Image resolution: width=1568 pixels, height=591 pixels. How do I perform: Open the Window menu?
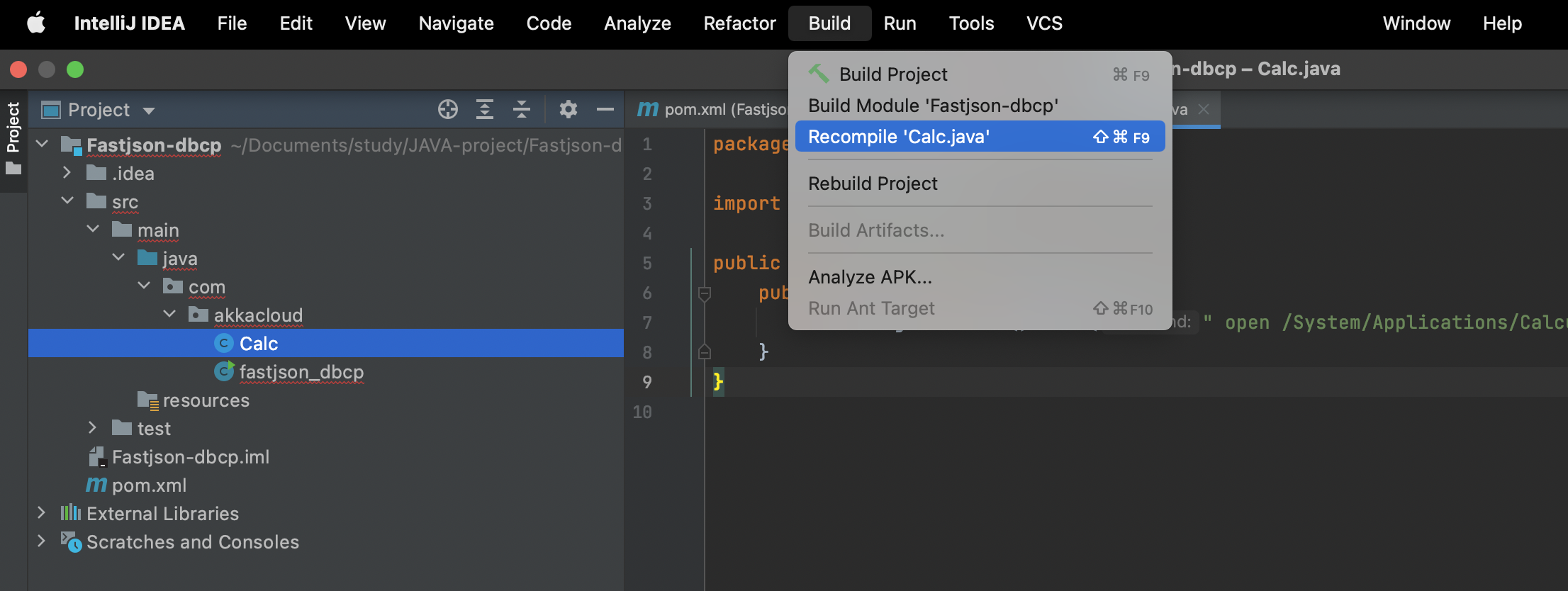pyautogui.click(x=1416, y=23)
